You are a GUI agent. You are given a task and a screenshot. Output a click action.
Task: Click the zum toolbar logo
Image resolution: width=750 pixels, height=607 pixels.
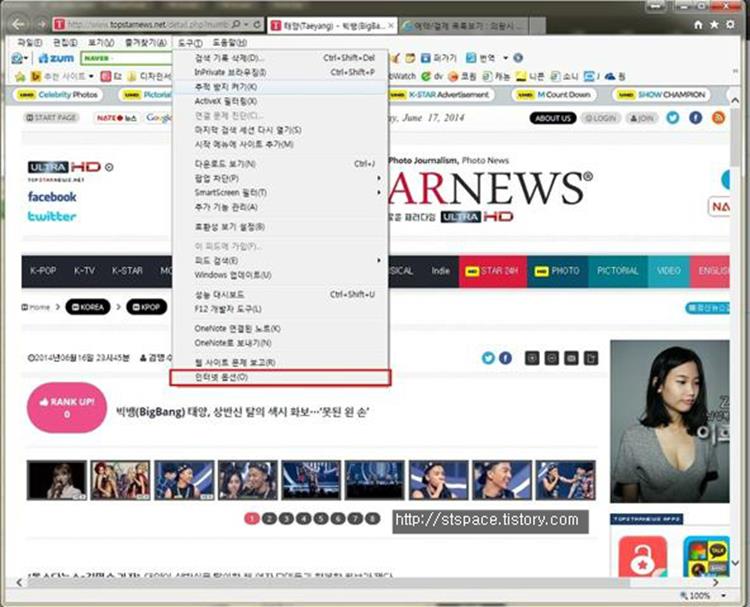[56, 58]
